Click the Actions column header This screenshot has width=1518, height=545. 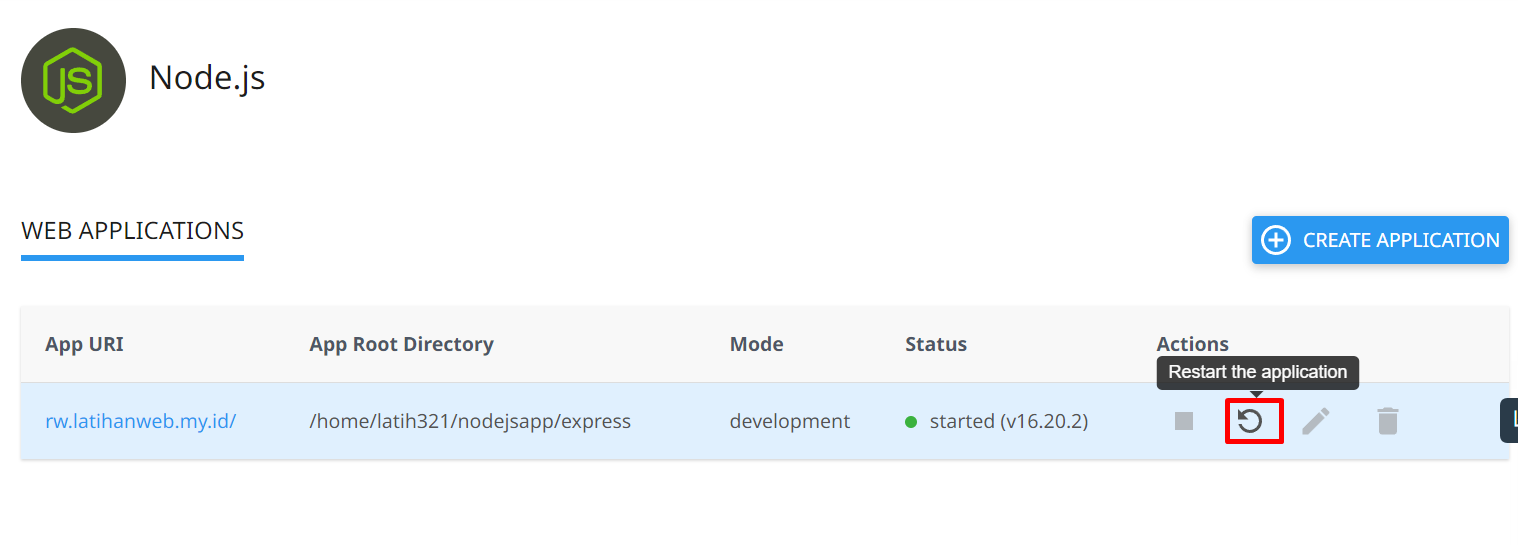(x=1193, y=344)
